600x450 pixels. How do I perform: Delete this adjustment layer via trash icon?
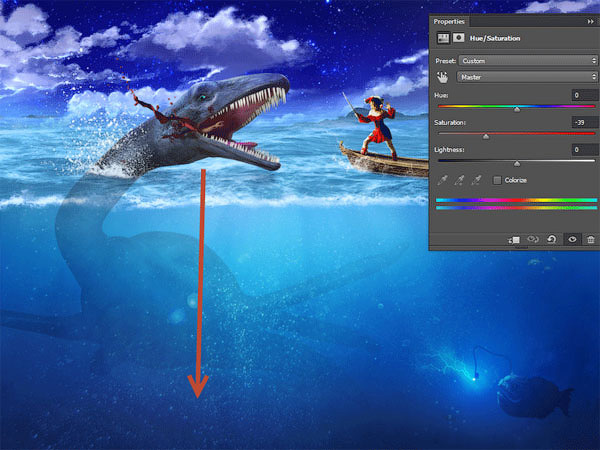[590, 240]
